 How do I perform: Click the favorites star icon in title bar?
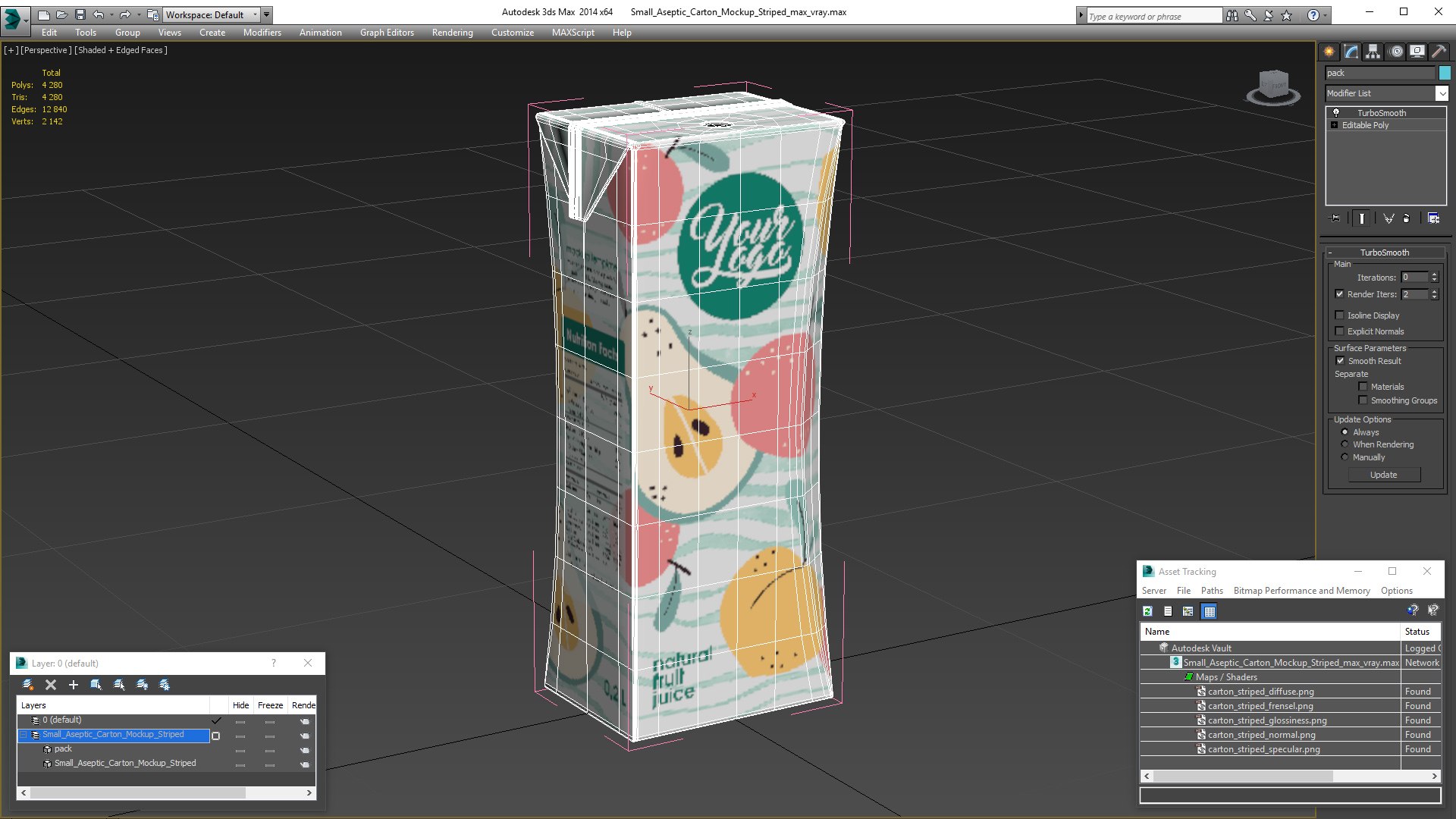(x=1287, y=15)
